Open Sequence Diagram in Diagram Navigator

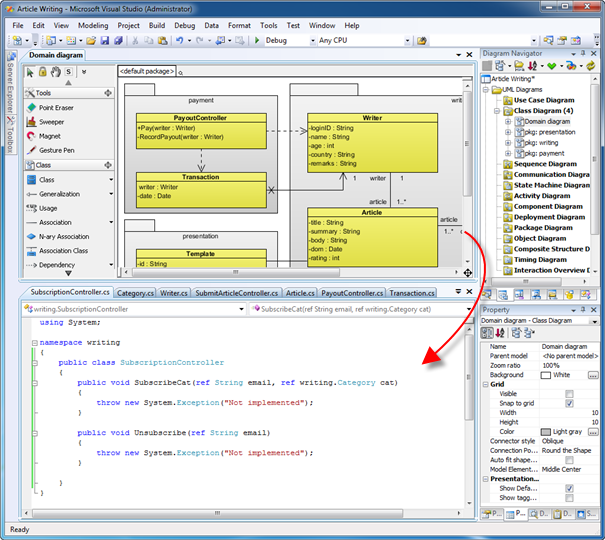pos(544,164)
